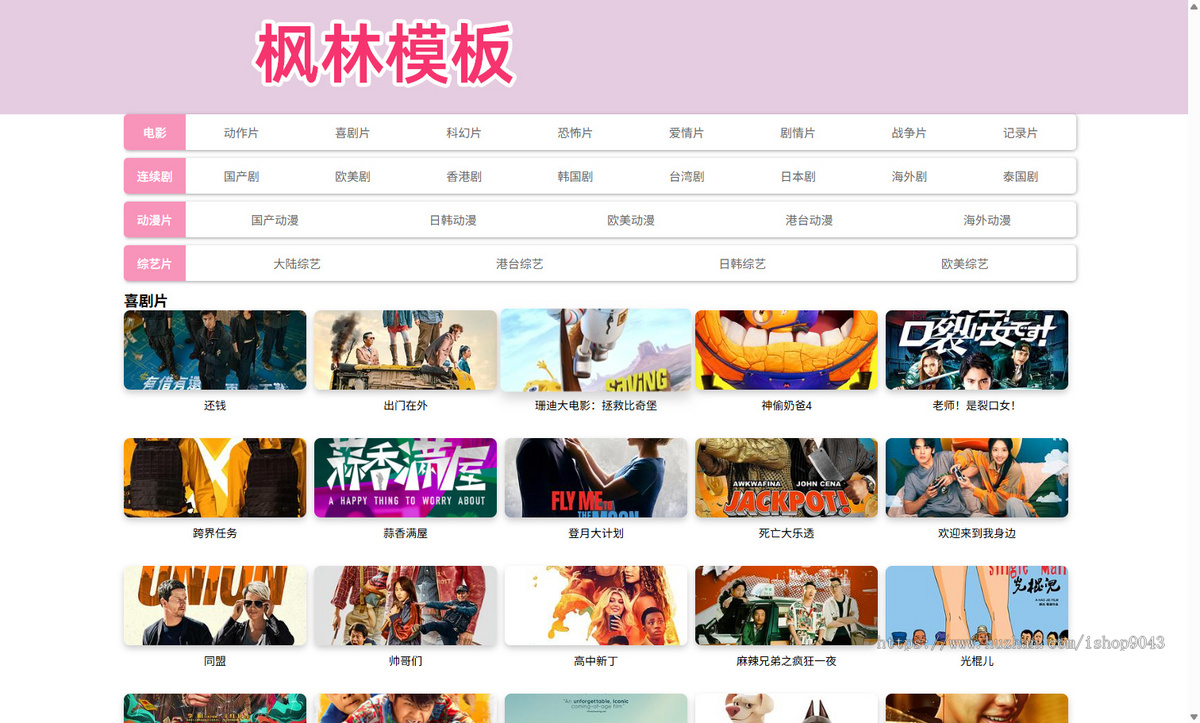
Task: Select the 恐怖片 menu link
Action: pos(575,133)
